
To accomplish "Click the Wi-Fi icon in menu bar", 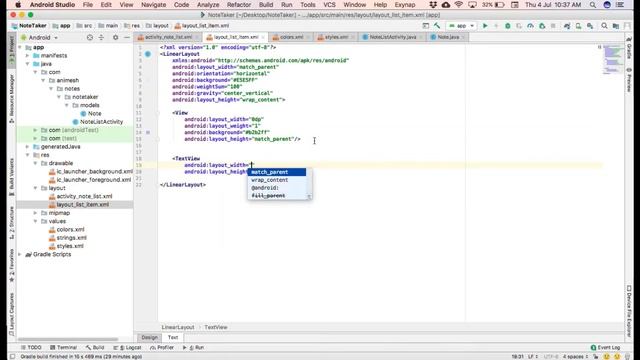I will [x=459, y=5].
